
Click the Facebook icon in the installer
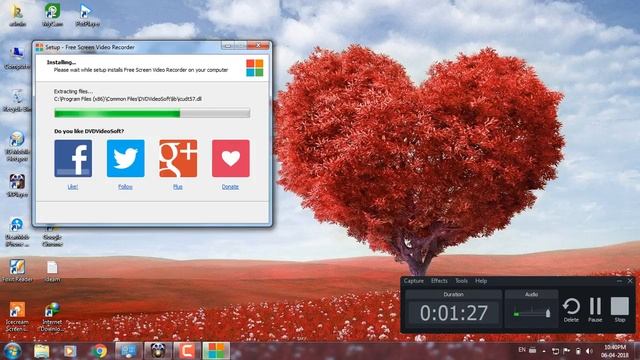(73, 158)
